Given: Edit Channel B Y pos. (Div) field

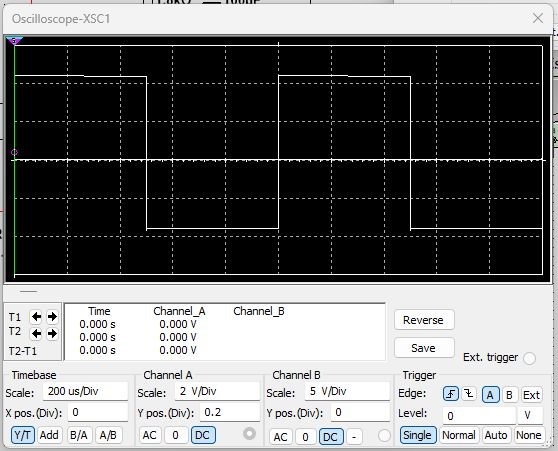Looking at the screenshot, I should (360, 412).
